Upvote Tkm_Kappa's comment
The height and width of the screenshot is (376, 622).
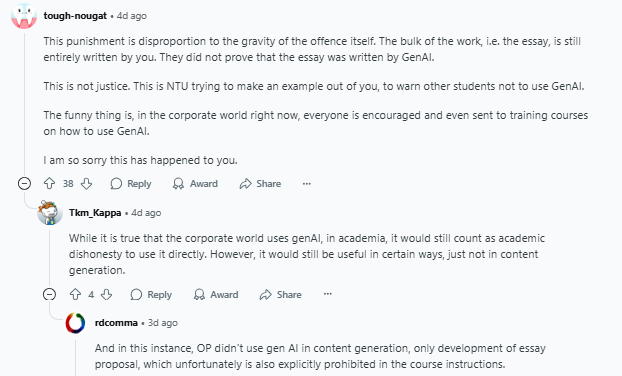point(75,294)
